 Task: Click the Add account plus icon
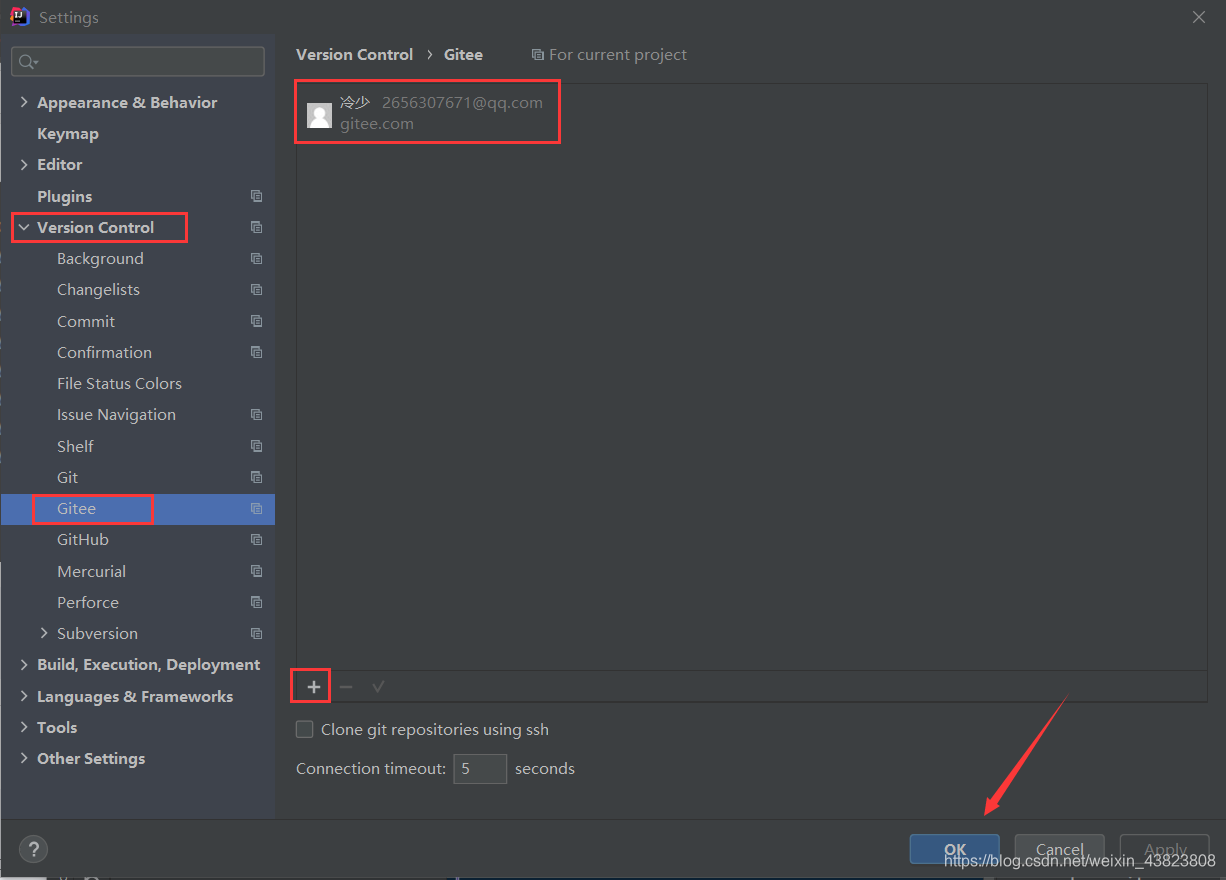(x=314, y=687)
